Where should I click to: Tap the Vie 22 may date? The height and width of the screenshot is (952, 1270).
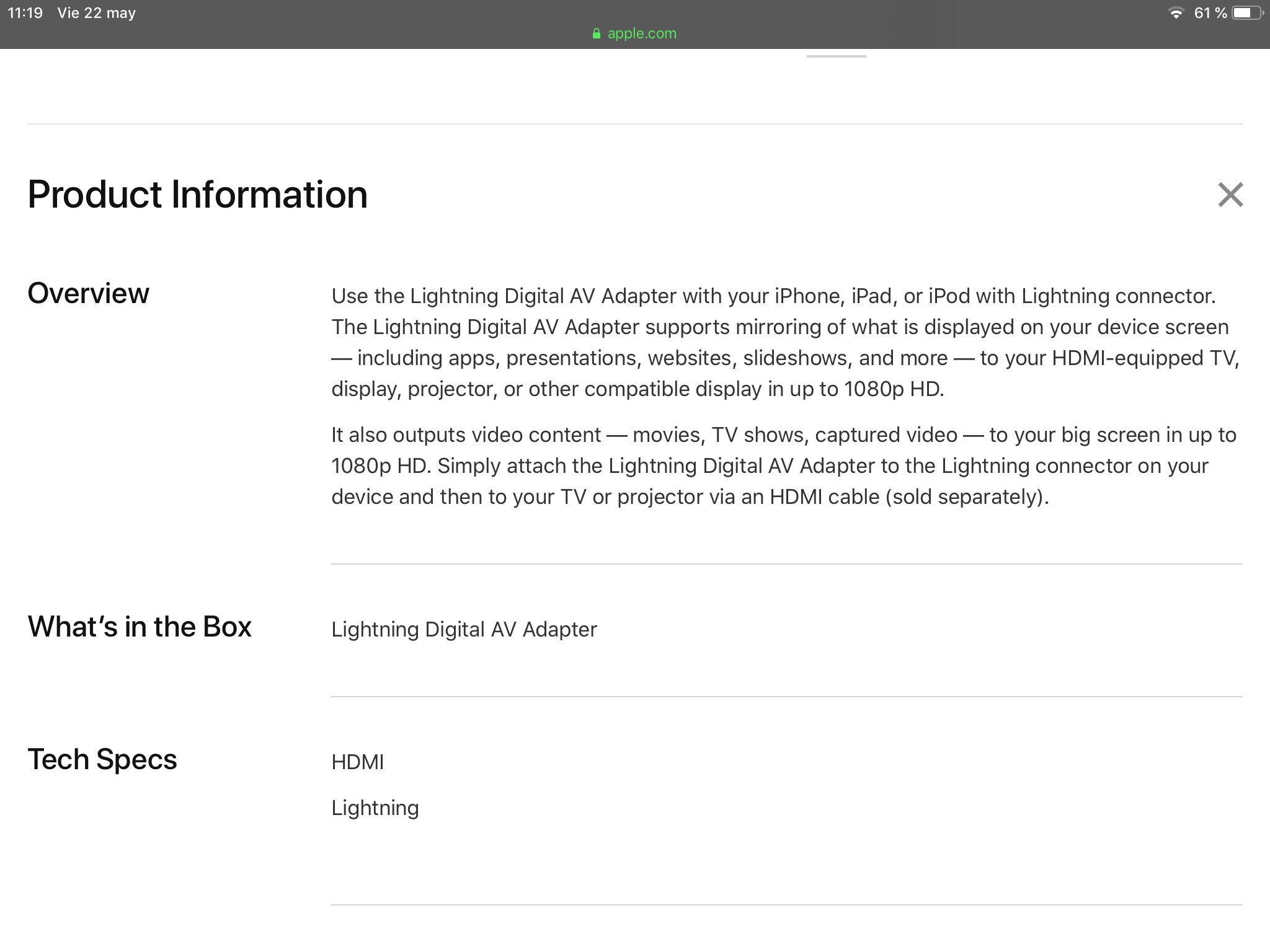96,13
